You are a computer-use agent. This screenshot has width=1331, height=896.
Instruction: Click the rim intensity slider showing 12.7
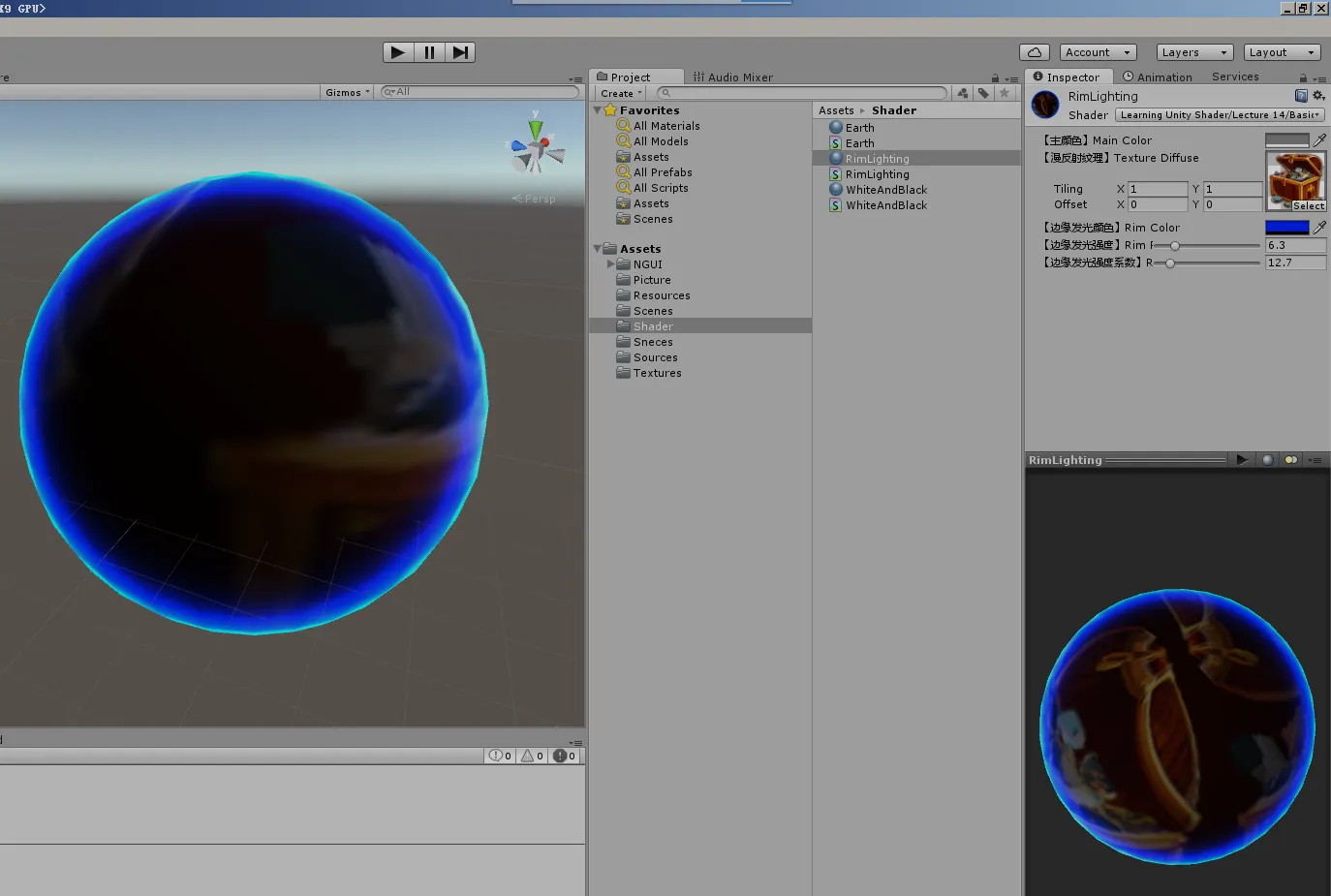click(1207, 263)
